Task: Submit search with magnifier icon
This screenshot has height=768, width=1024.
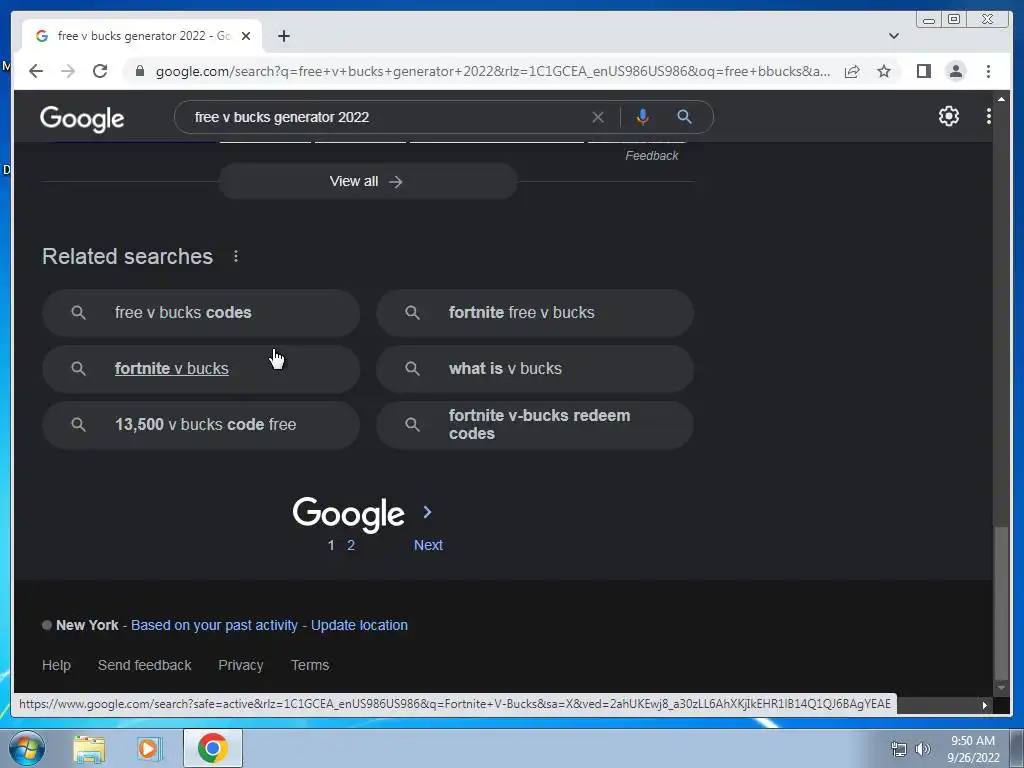Action: [684, 117]
